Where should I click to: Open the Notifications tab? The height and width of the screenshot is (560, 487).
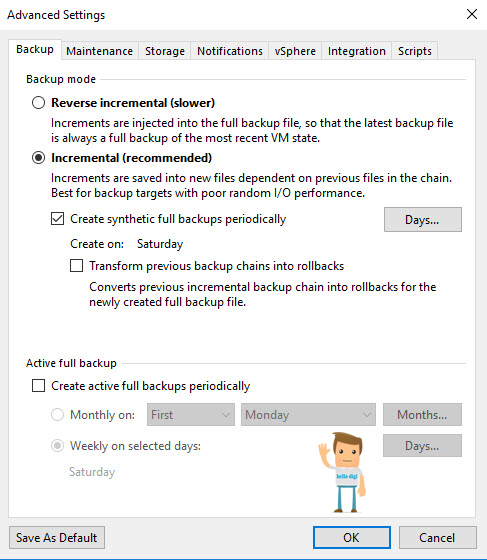tap(230, 51)
